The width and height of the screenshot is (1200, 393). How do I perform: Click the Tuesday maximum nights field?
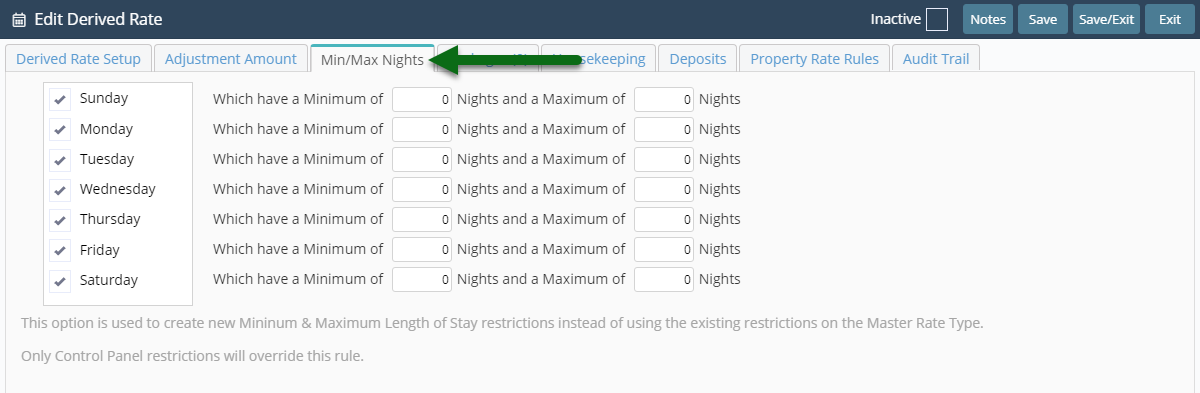click(664, 160)
